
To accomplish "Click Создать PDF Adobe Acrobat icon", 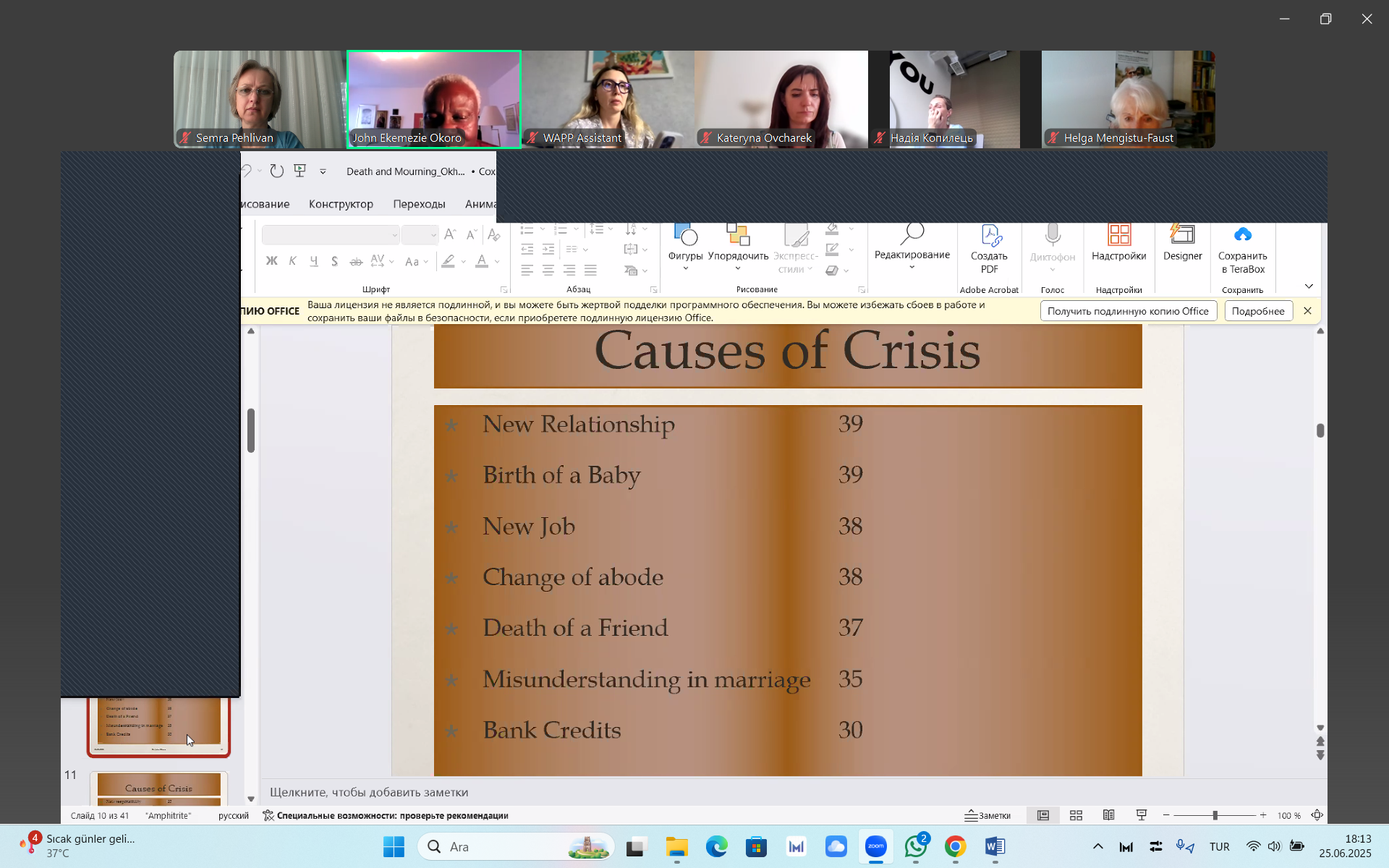I will click(x=989, y=248).
